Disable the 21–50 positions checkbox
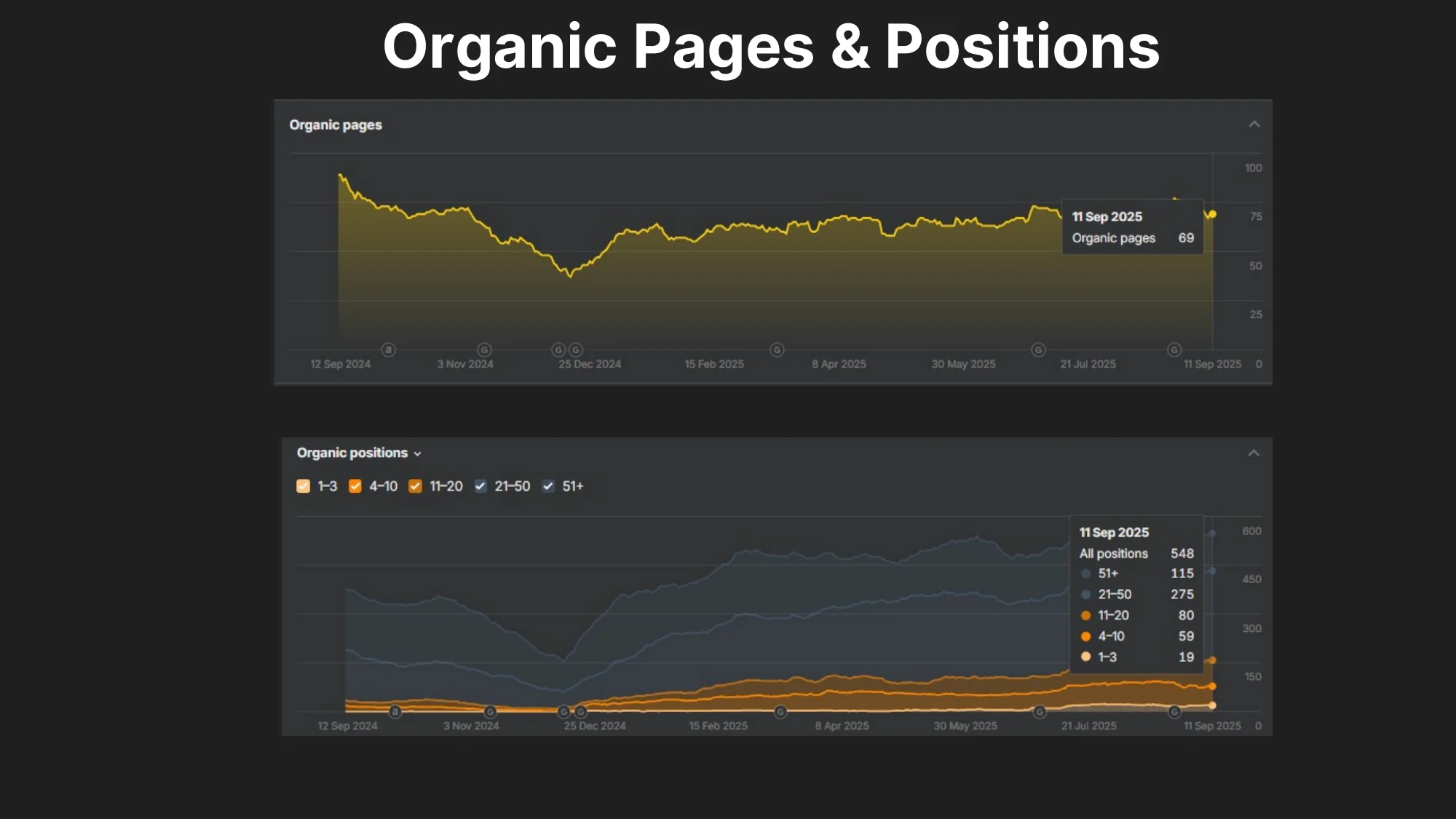 click(x=480, y=486)
